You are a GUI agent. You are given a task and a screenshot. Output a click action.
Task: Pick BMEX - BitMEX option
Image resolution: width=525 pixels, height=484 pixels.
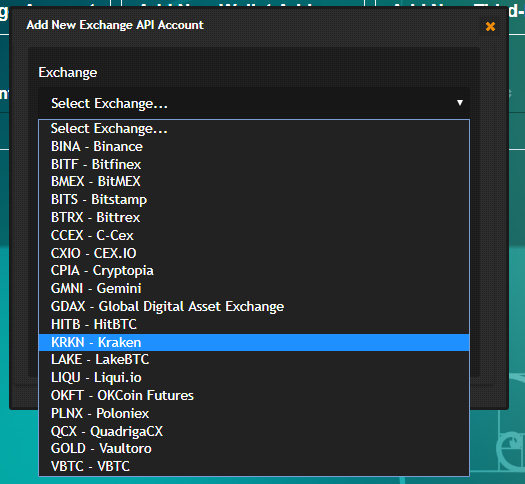coord(254,182)
